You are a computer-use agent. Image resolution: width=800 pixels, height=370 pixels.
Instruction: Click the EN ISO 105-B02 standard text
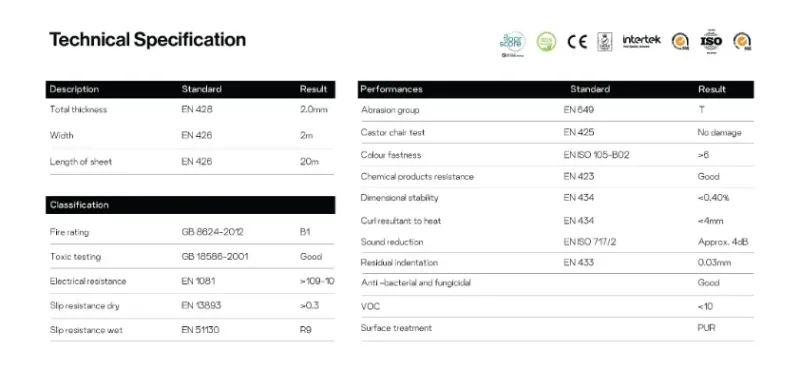click(596, 155)
